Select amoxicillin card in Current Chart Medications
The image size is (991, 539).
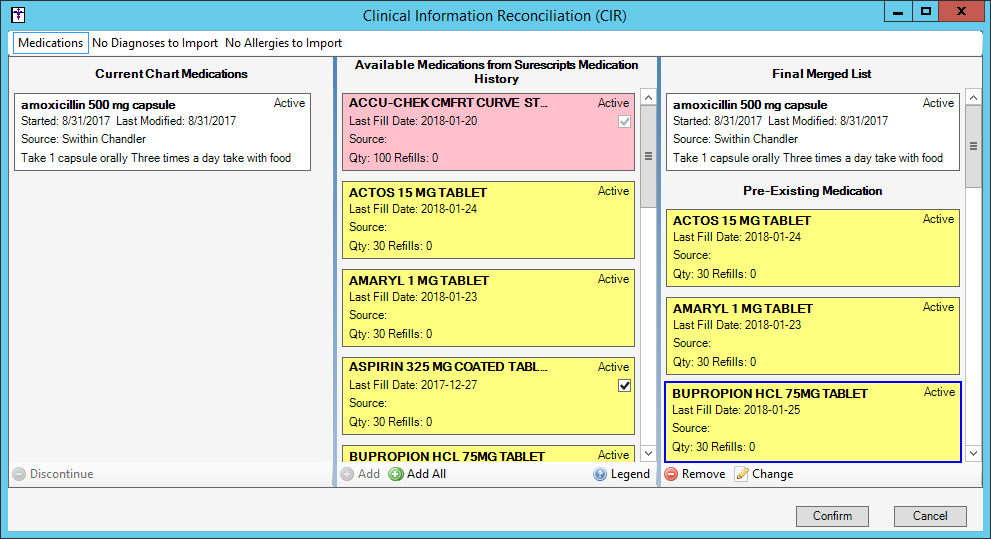(162, 131)
